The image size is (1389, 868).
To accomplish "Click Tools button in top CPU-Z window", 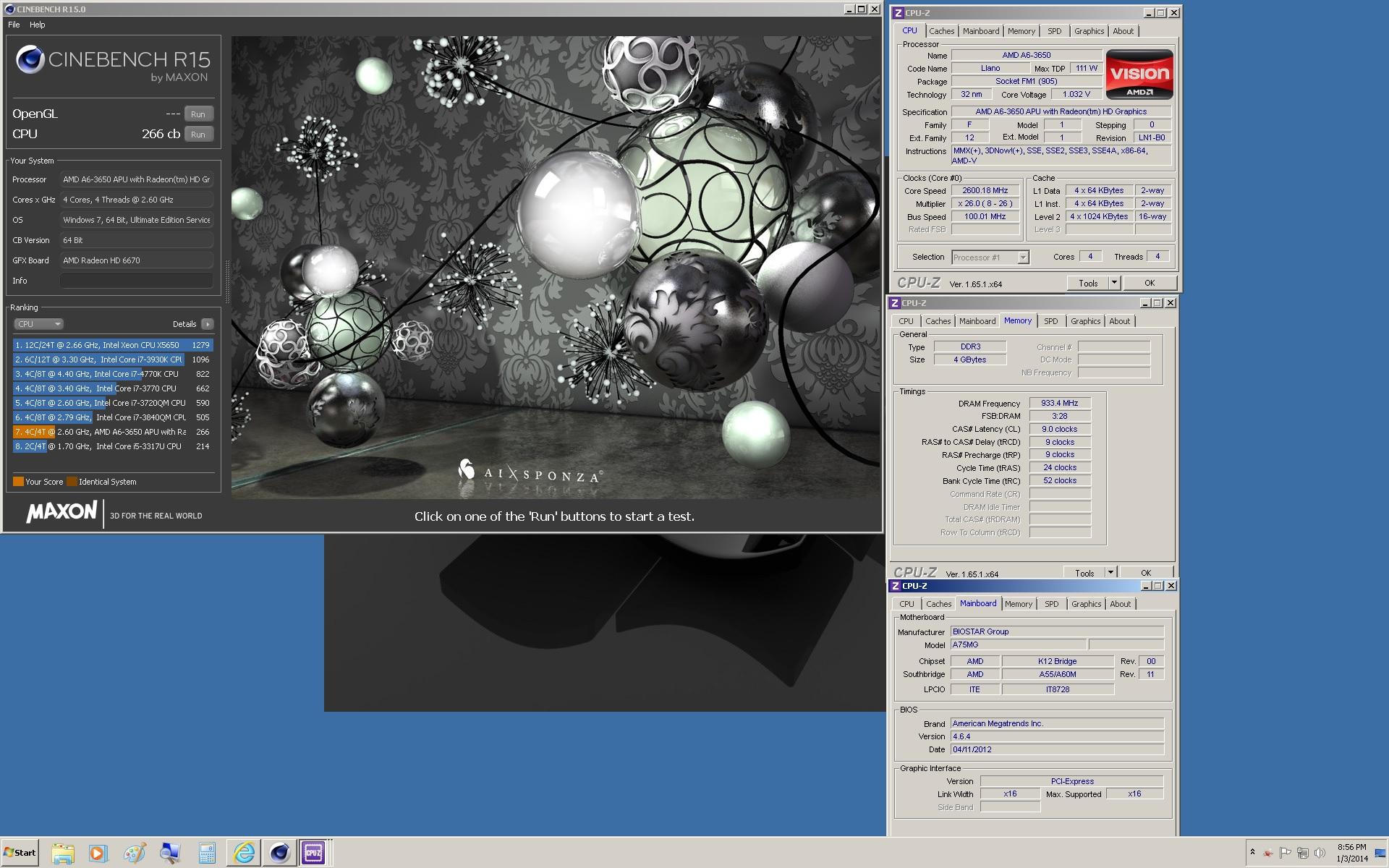I will point(1088,284).
